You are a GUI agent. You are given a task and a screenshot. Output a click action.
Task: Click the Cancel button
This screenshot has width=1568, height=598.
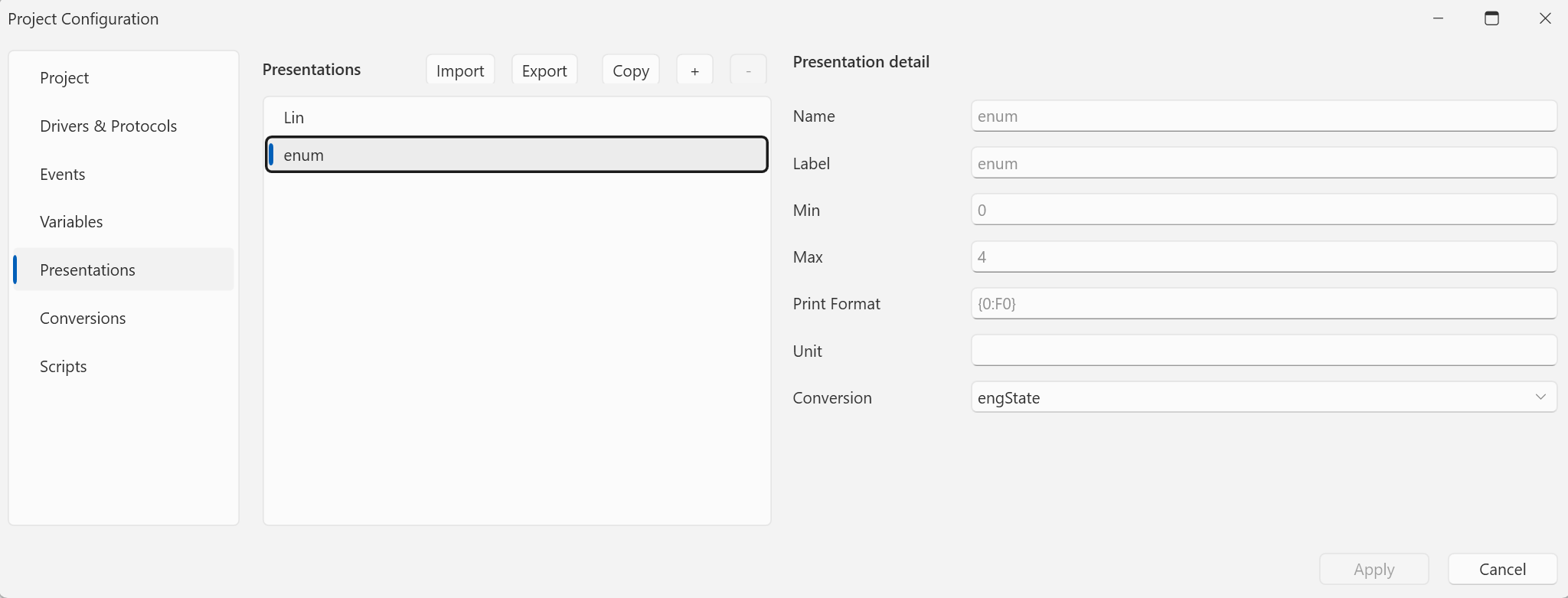pos(1502,569)
